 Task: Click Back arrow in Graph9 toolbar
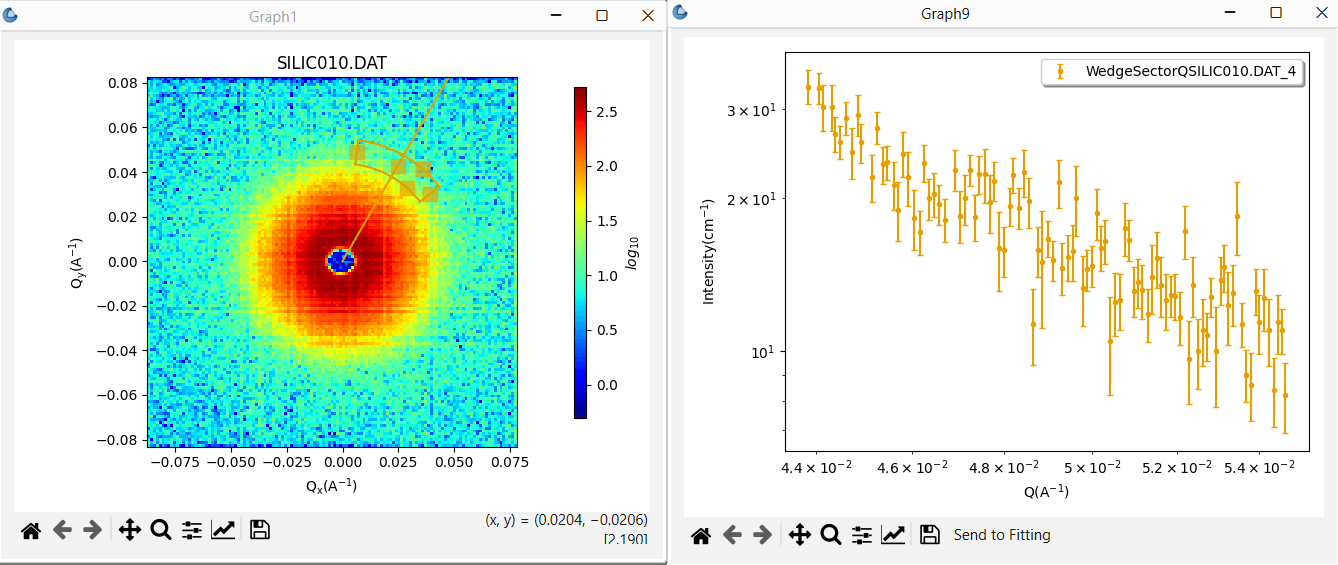pyautogui.click(x=732, y=536)
